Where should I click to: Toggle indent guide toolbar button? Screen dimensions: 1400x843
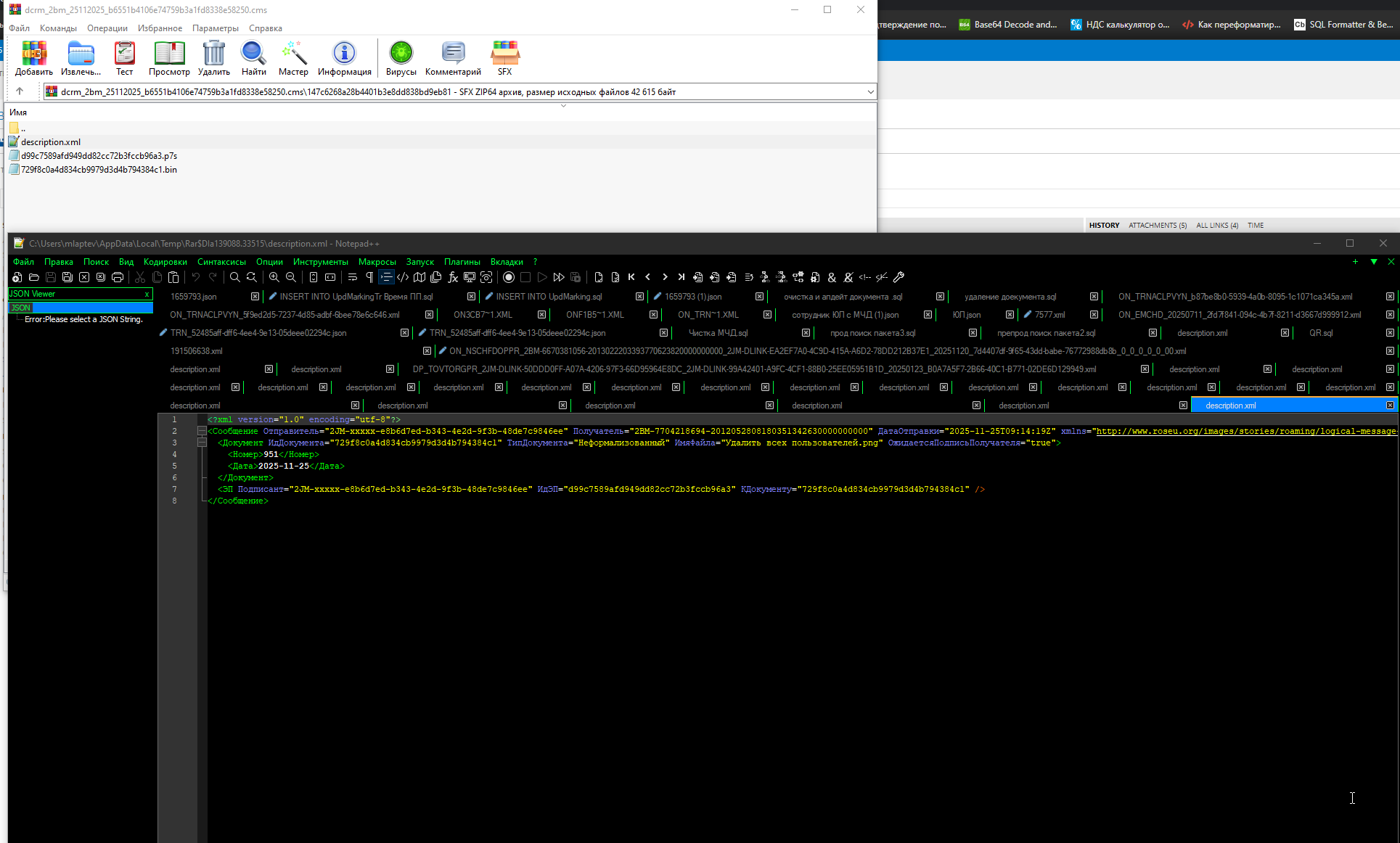click(x=386, y=277)
